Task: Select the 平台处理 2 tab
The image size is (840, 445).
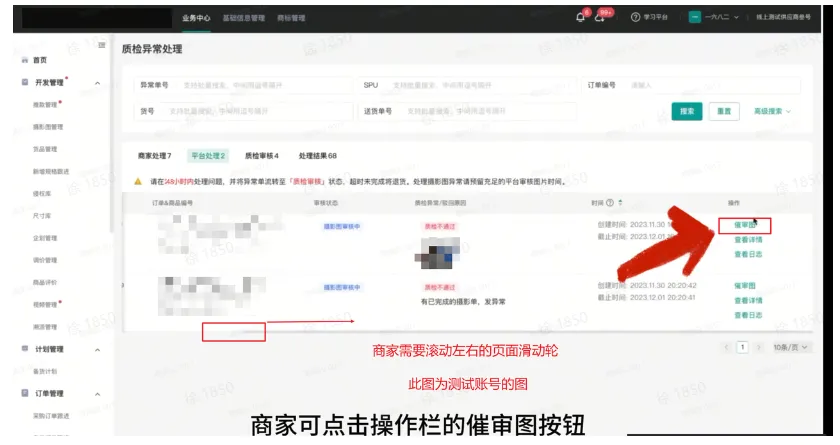Action: pos(208,156)
